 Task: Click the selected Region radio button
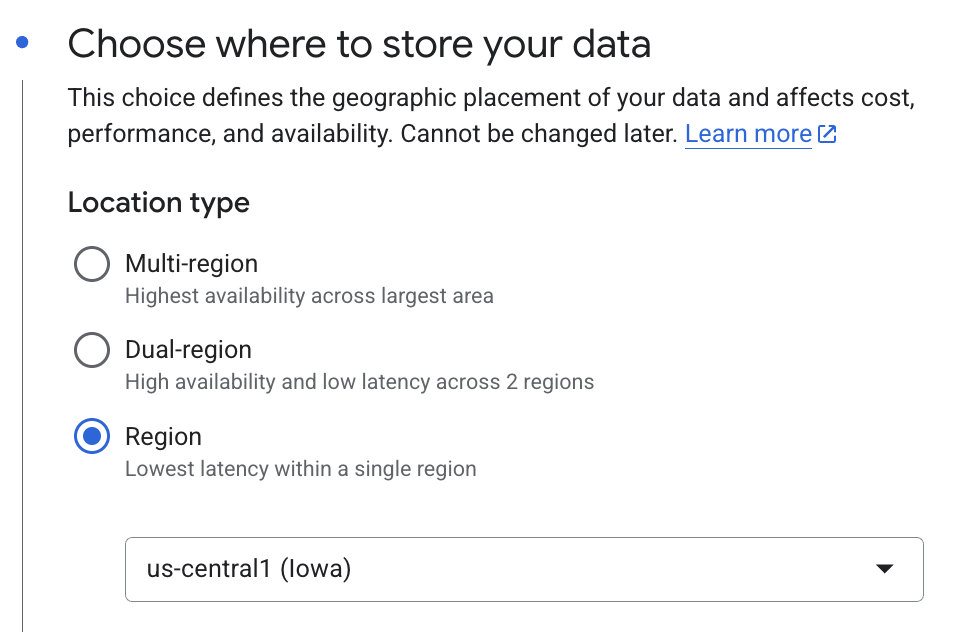92,436
